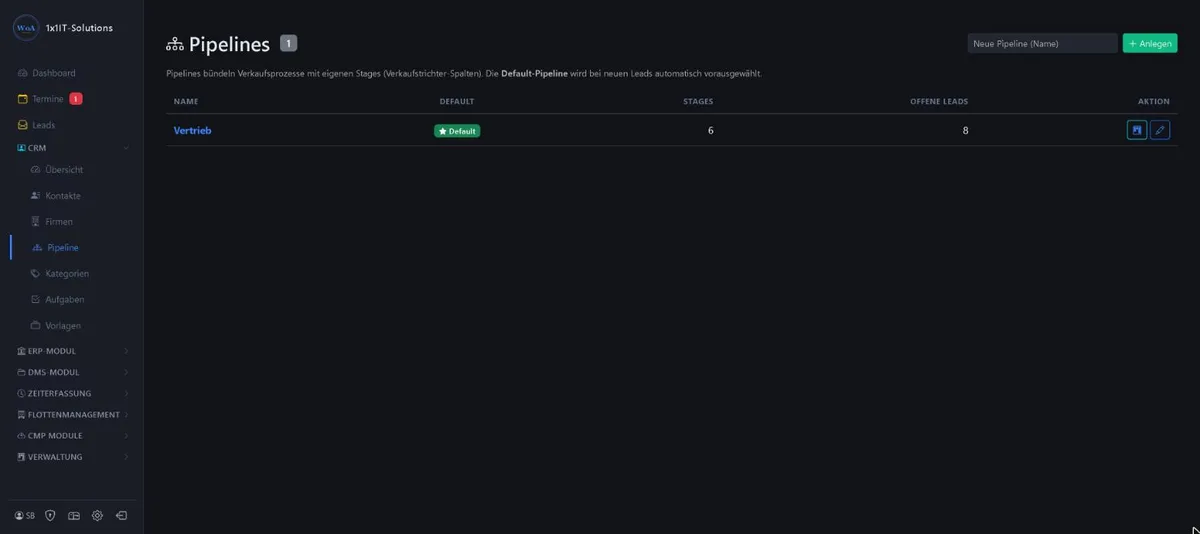1200x534 pixels.
Task: Click the edit pencil for Vertrieb
Action: coord(1160,130)
